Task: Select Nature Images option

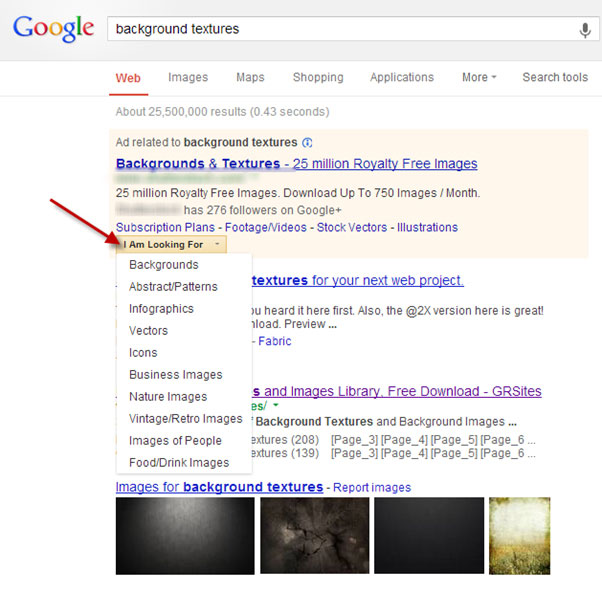Action: [168, 397]
